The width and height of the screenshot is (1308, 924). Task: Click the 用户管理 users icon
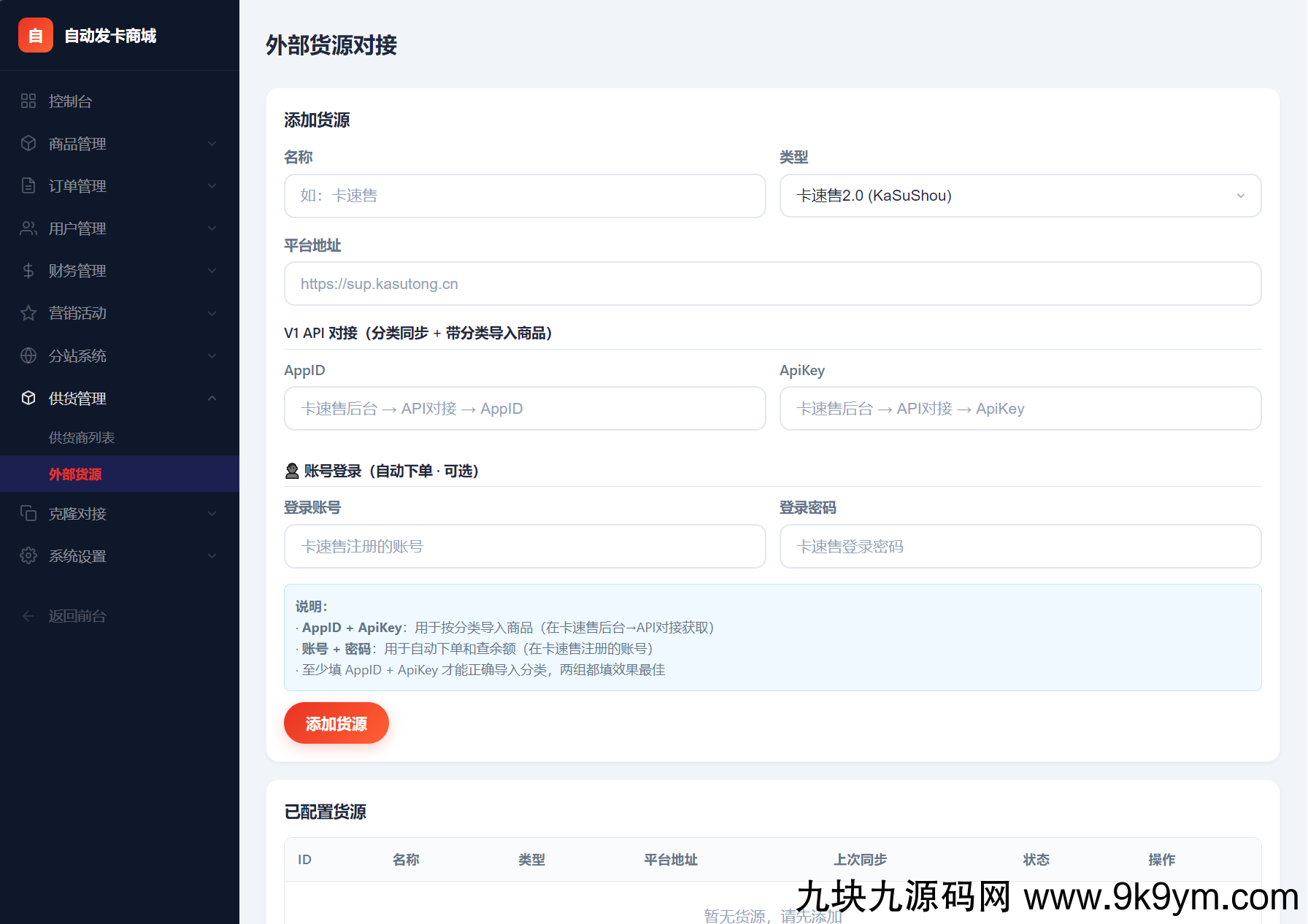coord(28,228)
